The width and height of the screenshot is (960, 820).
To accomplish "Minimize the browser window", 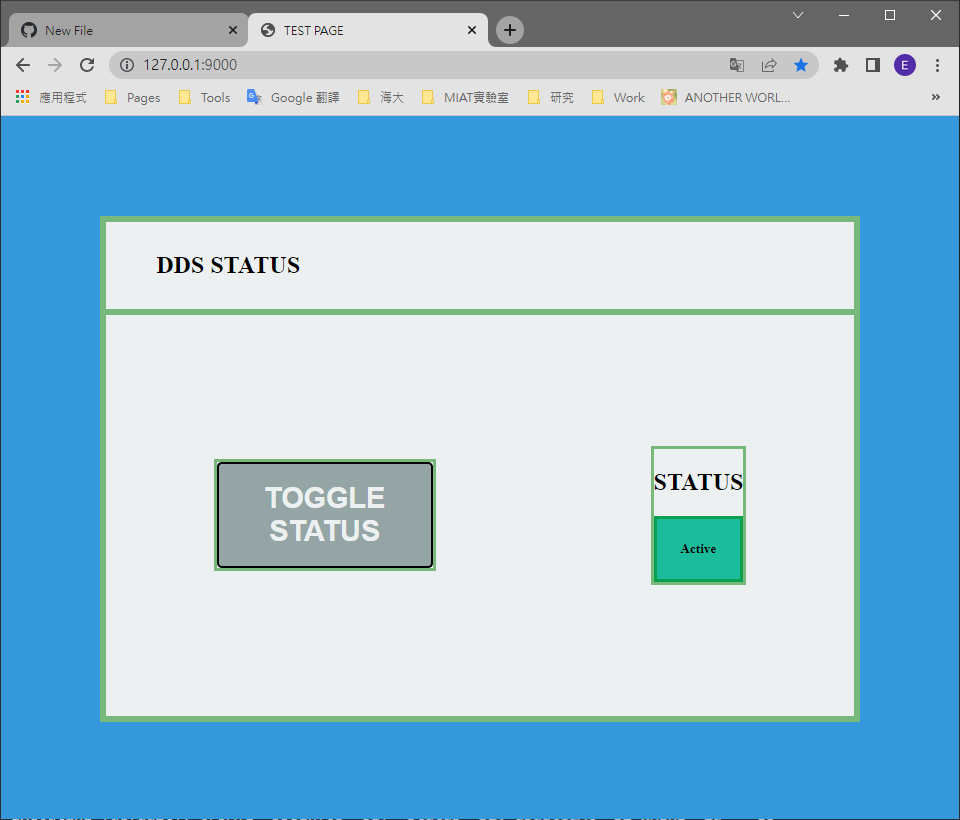I will [844, 15].
